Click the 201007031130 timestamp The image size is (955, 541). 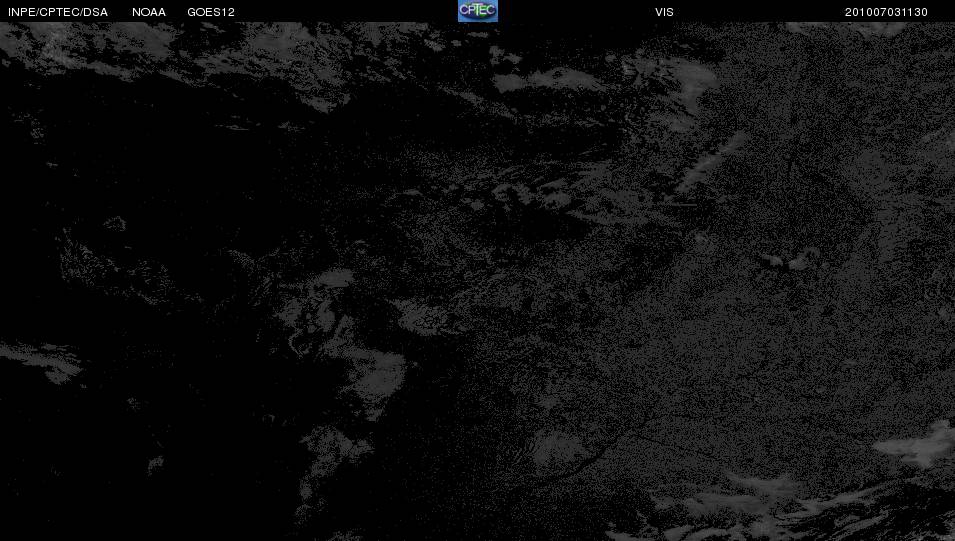click(886, 12)
